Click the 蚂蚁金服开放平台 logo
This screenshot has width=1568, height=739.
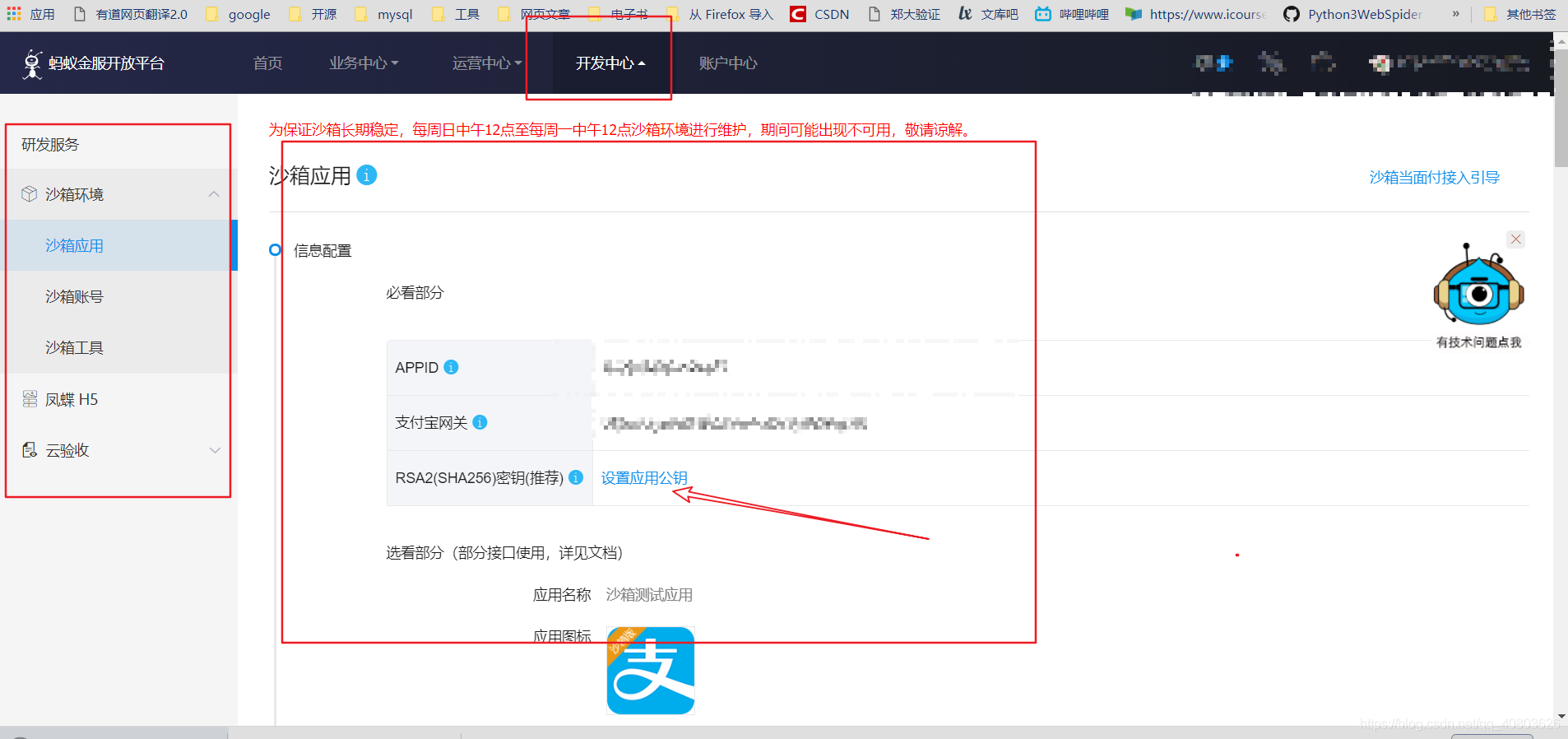(93, 63)
